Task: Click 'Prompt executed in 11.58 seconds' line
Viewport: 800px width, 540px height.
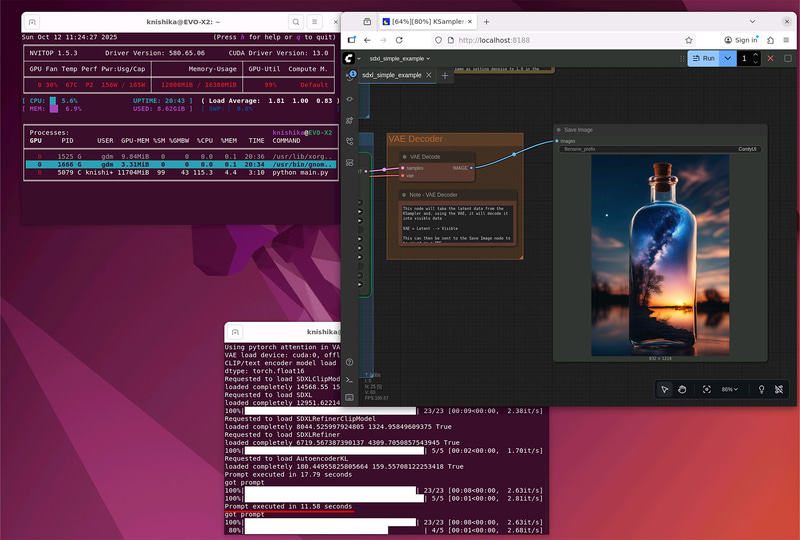Action: (x=288, y=506)
